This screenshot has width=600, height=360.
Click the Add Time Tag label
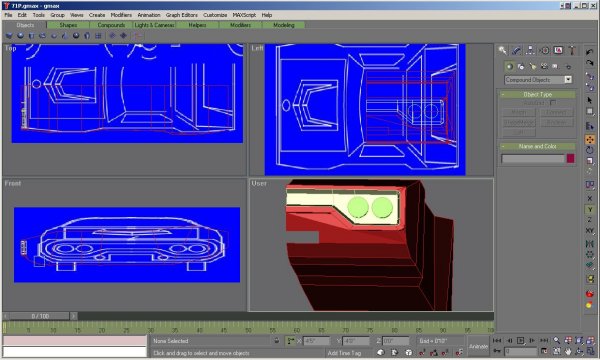(x=344, y=353)
